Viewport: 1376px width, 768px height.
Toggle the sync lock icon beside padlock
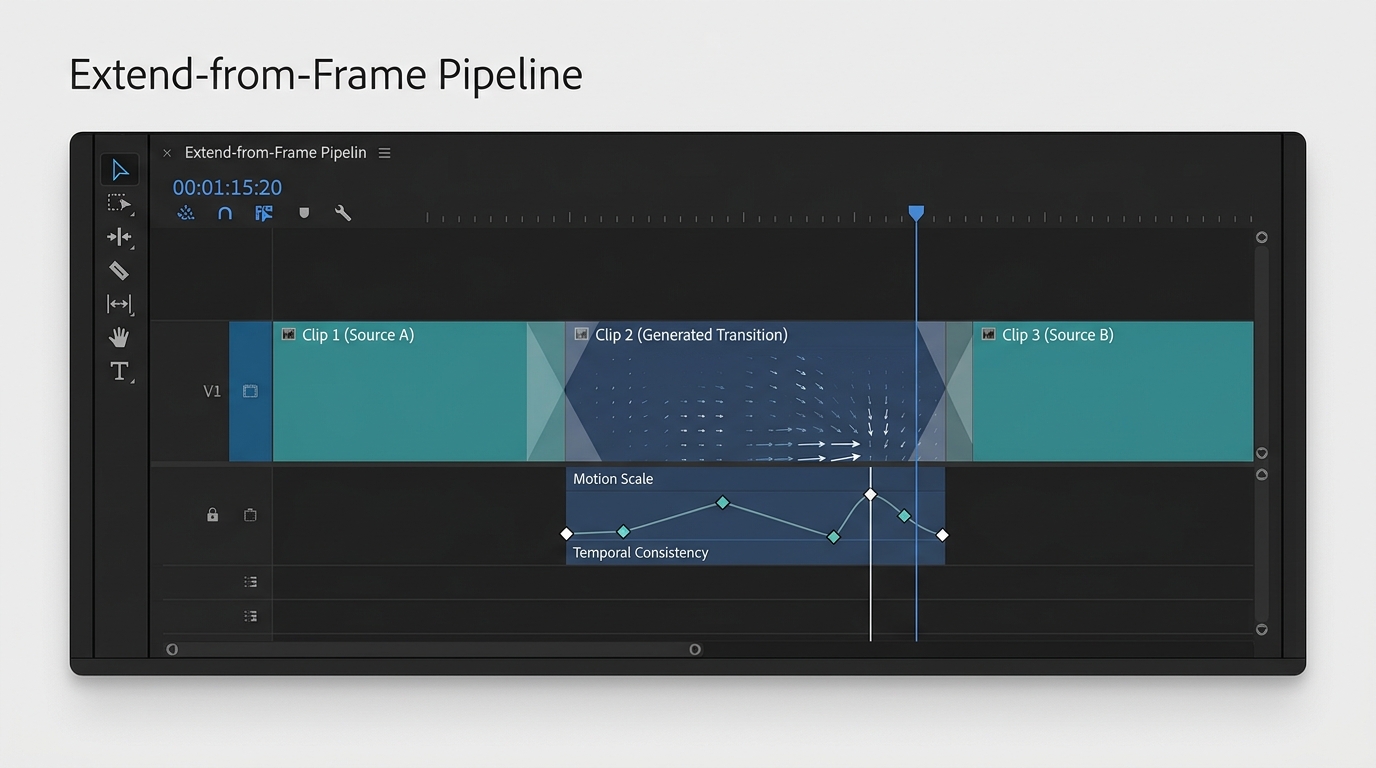tap(250, 515)
